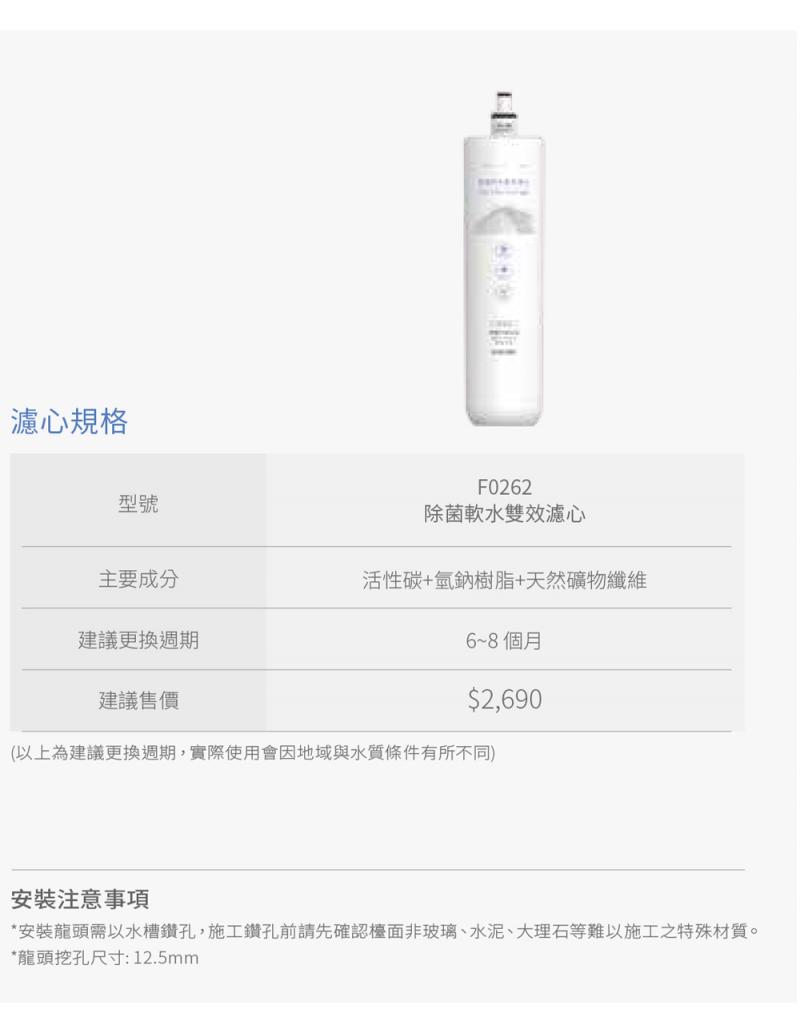The image size is (800, 1033).
Task: Click the 活性碳+氫鈉樹脂+天然礦物纖維 ingredient text
Action: [504, 580]
